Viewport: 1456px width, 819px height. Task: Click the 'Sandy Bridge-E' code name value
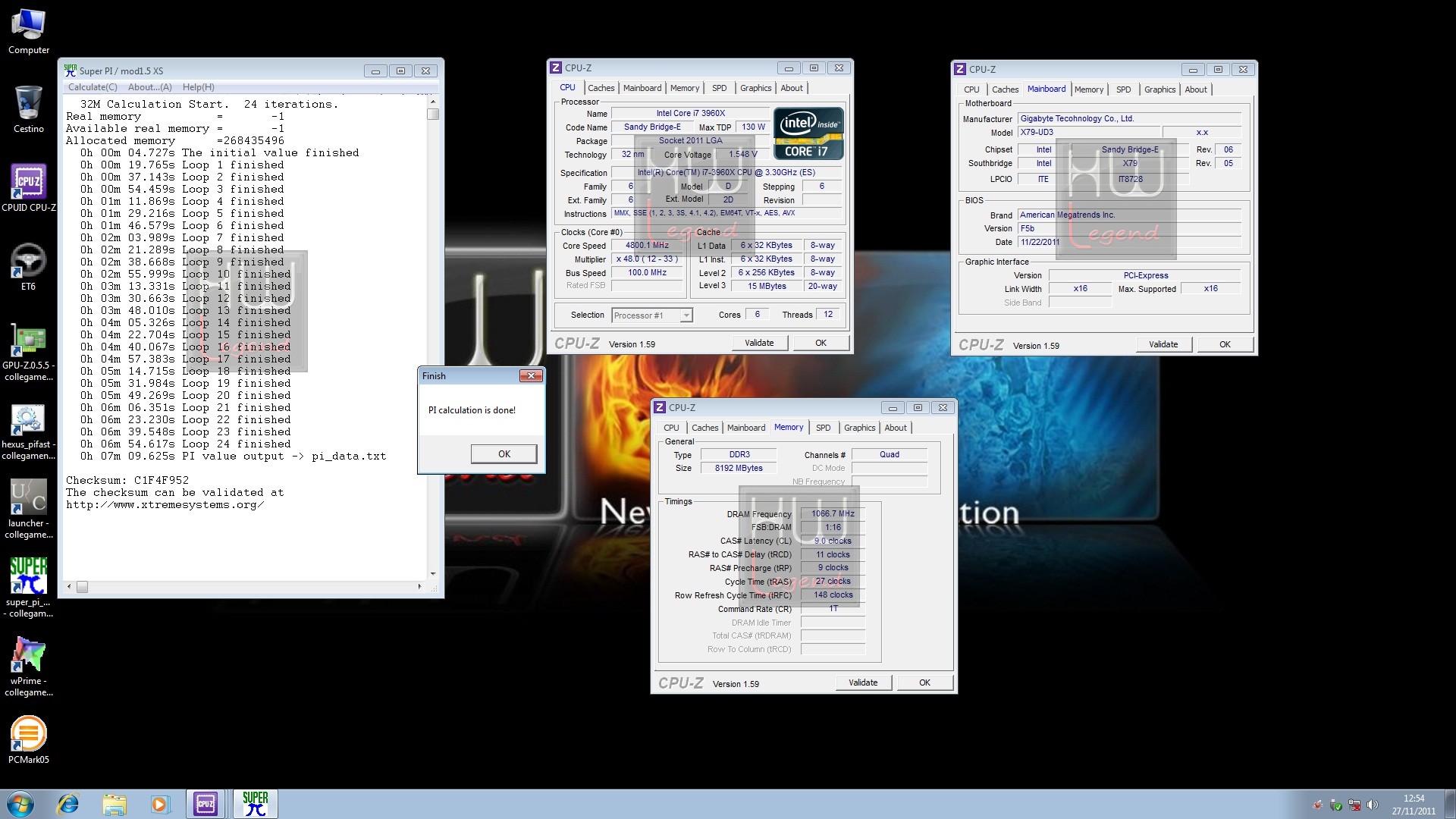pyautogui.click(x=652, y=127)
